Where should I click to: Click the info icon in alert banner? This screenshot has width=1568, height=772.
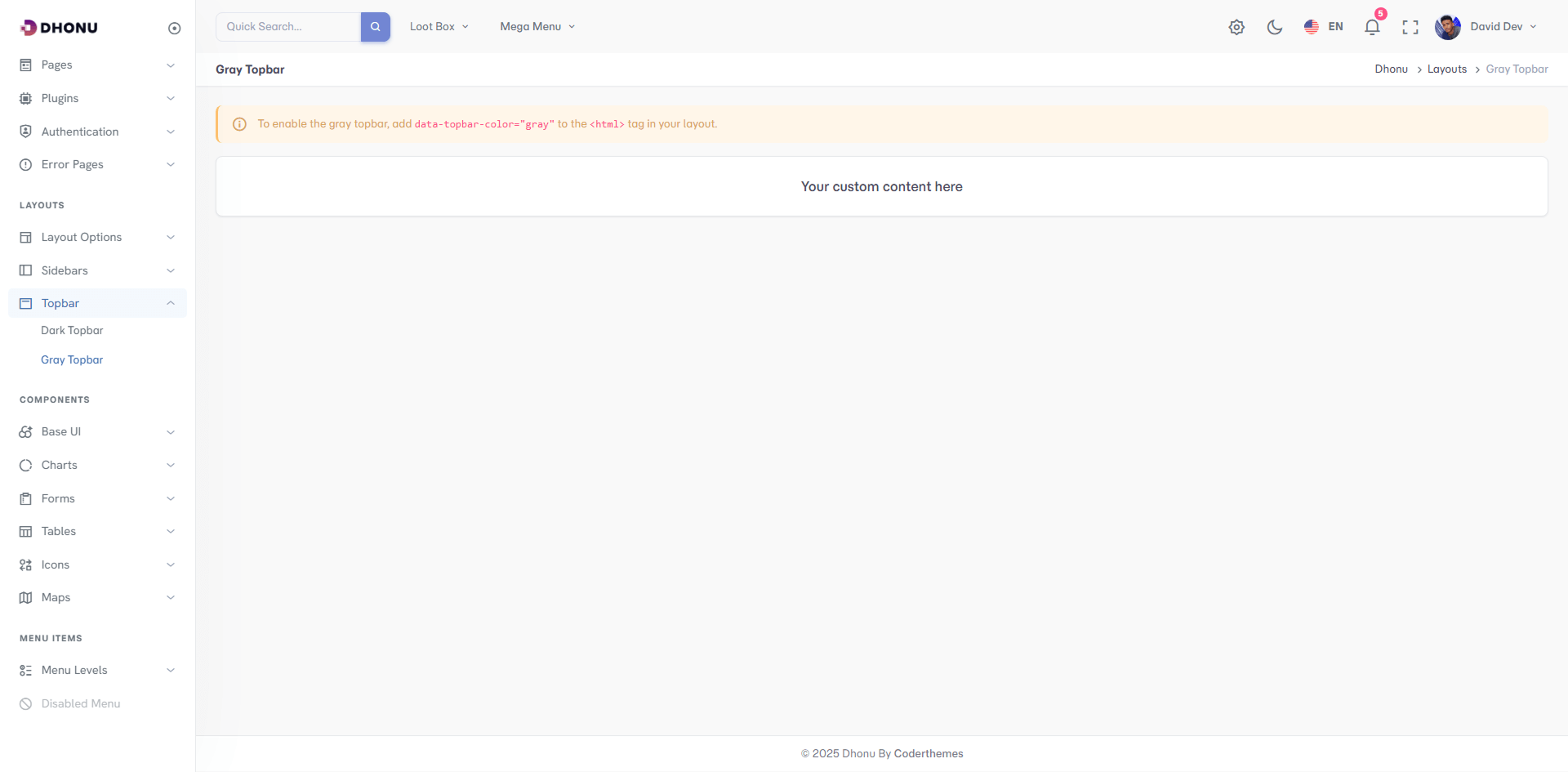pos(239,124)
